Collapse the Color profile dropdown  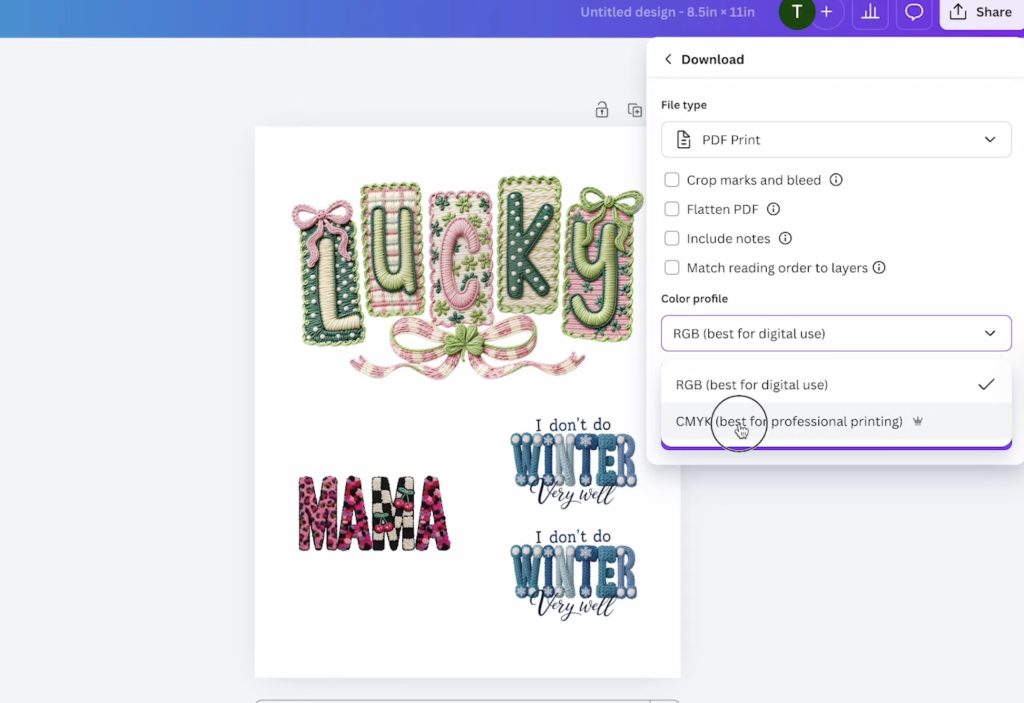click(x=835, y=333)
